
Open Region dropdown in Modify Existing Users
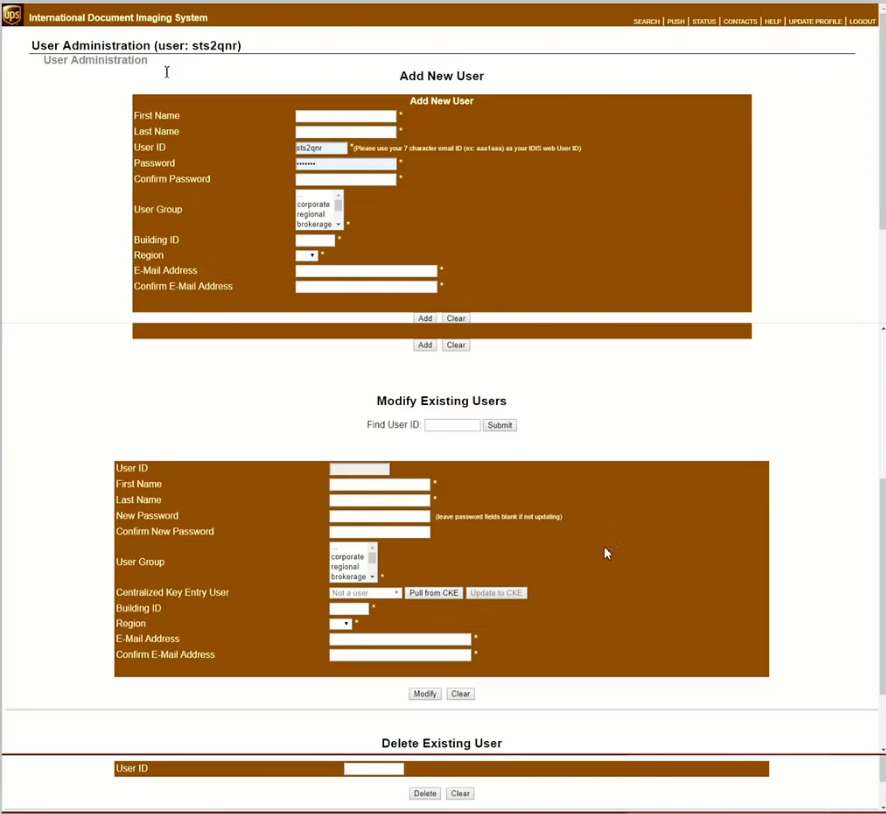[x=340, y=624]
